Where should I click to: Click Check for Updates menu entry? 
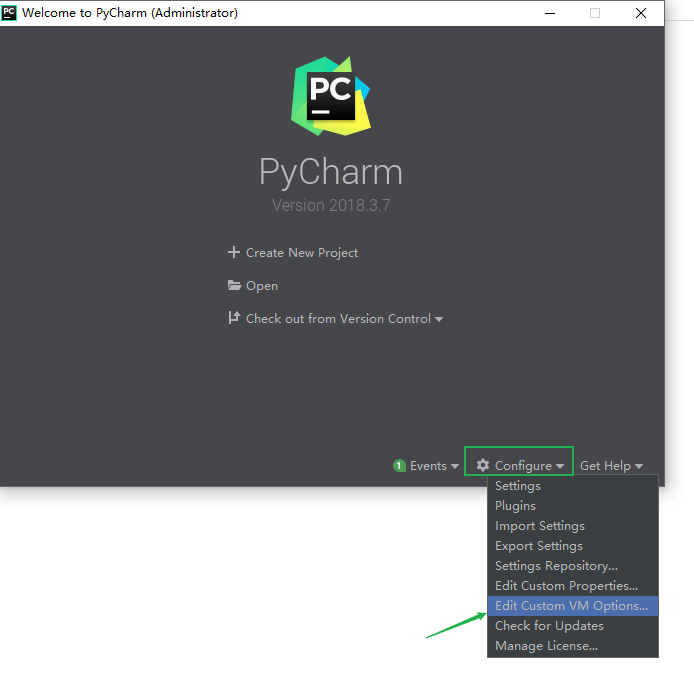point(573,626)
